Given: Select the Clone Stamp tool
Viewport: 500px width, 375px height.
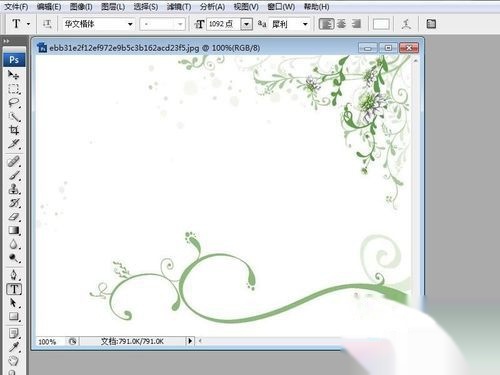Looking at the screenshot, I should (14, 189).
